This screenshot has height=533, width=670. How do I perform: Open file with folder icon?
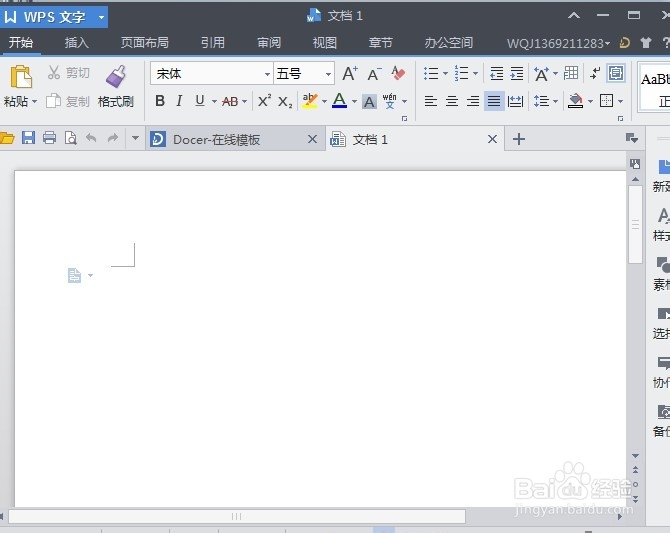click(7, 138)
